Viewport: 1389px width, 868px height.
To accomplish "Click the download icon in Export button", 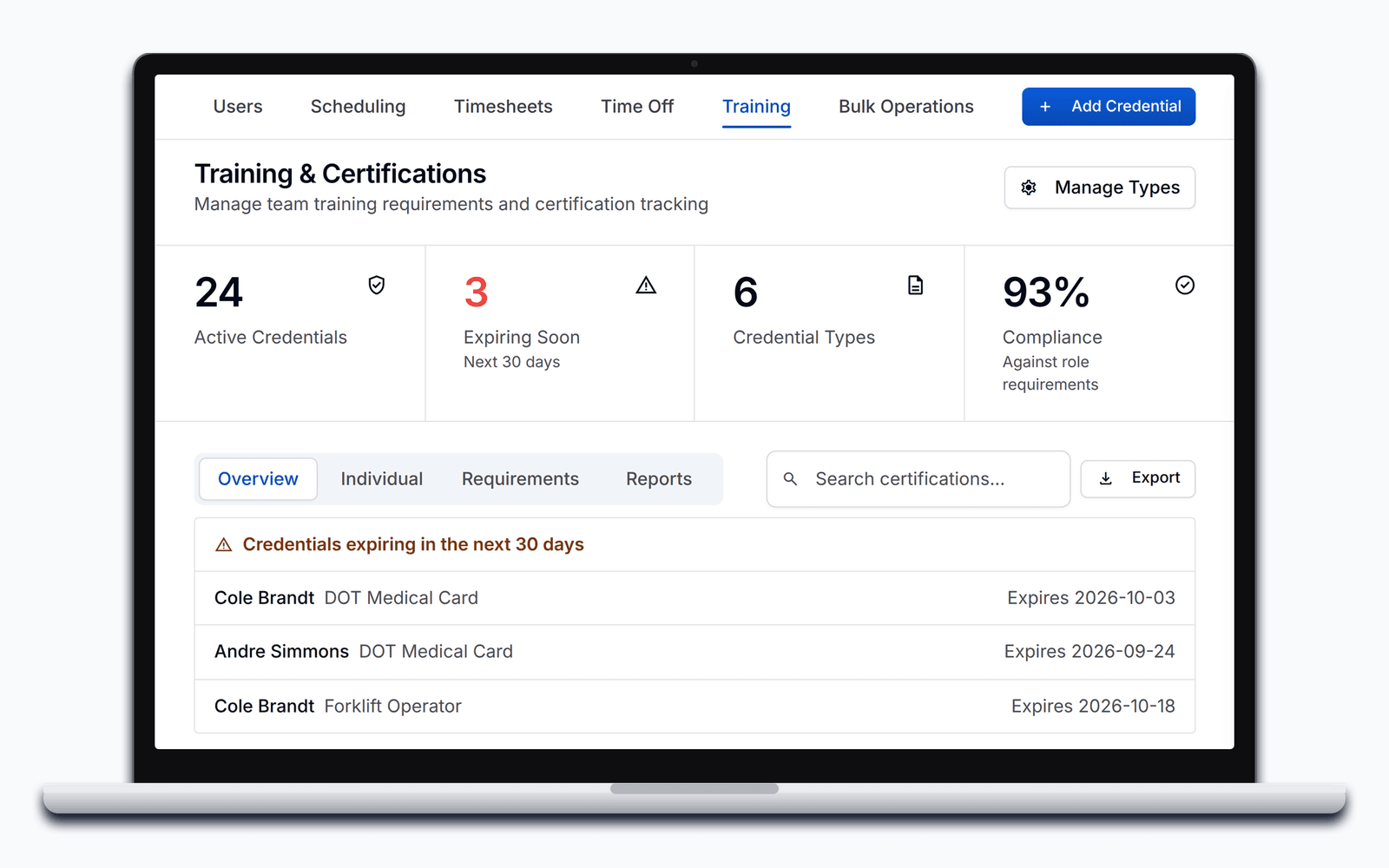I will [x=1106, y=478].
